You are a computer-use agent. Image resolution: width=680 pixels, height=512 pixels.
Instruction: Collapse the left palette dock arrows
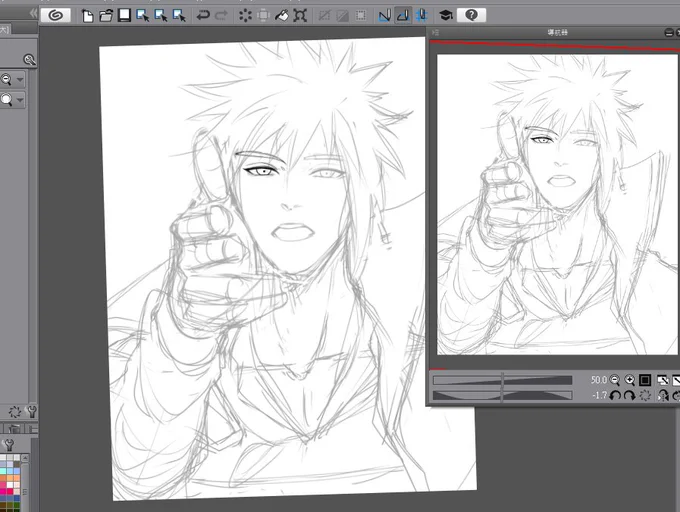(x=33, y=13)
